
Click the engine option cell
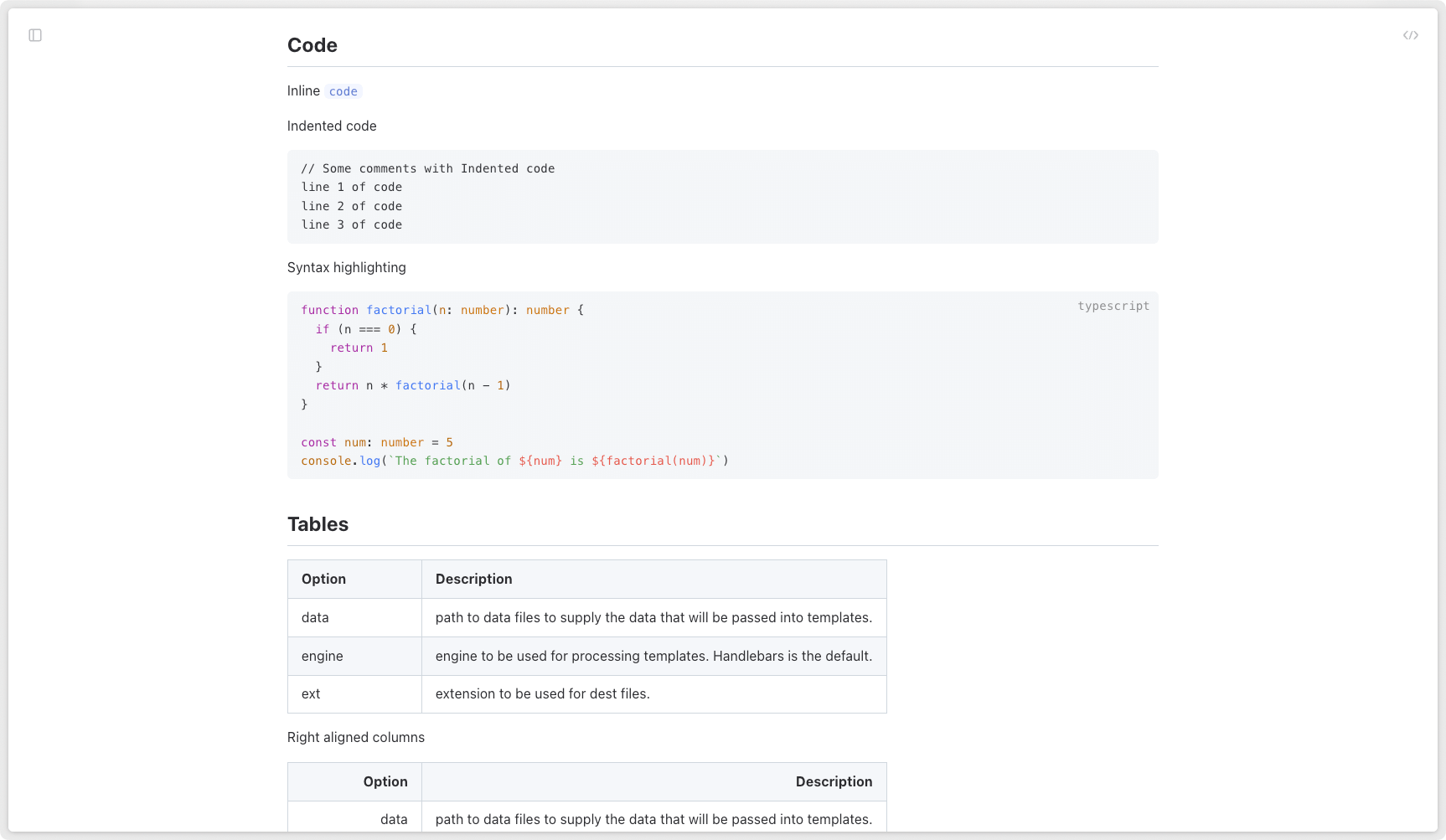coord(355,656)
